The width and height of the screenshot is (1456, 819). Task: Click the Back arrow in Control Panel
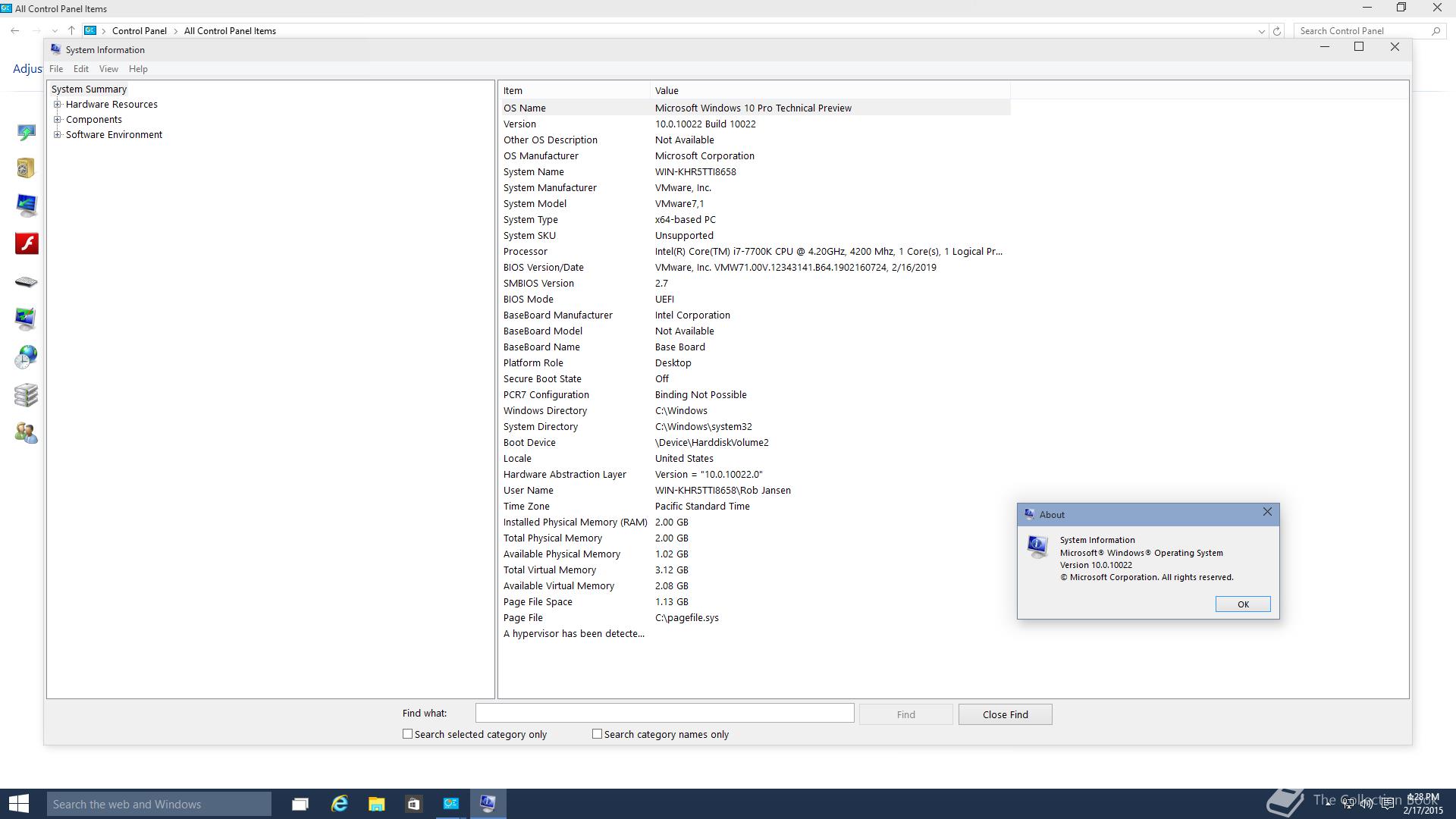(15, 30)
